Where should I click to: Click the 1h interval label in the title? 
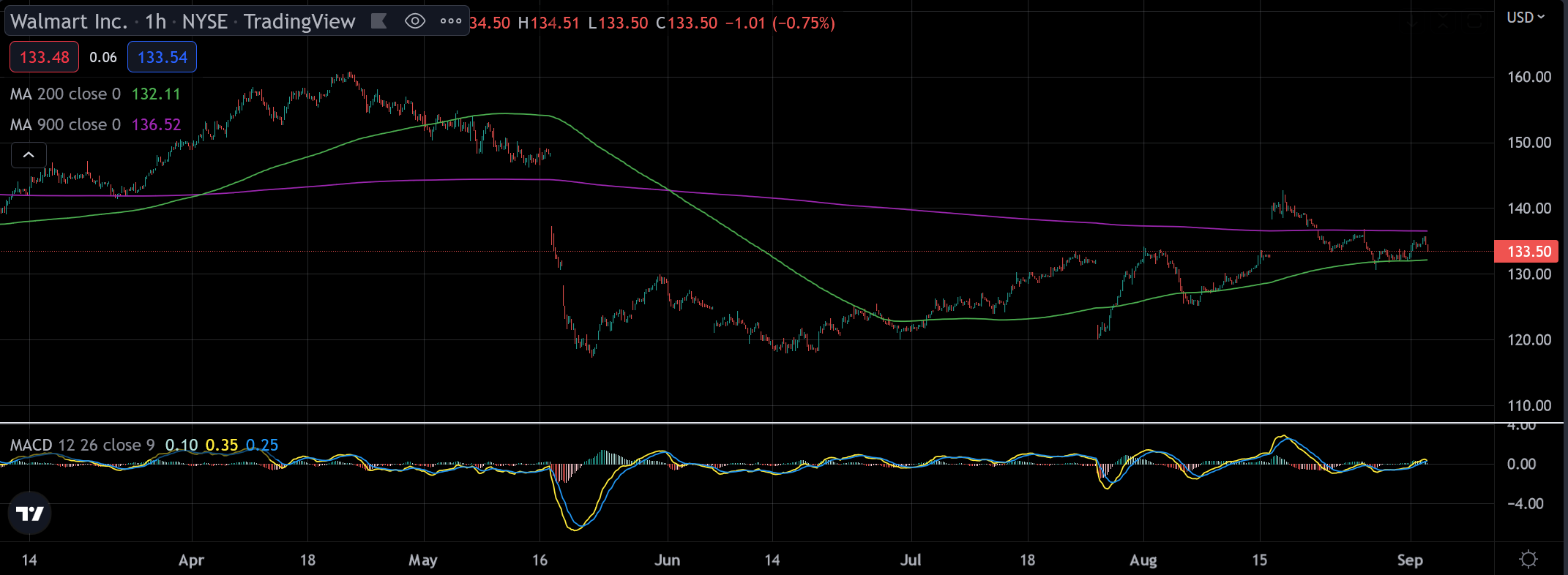[x=155, y=21]
